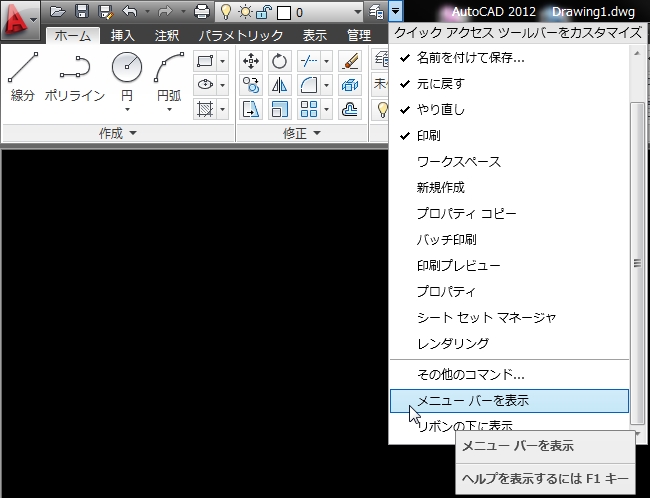
Task: Expand the 修正 panel flyout
Action: [x=302, y=133]
